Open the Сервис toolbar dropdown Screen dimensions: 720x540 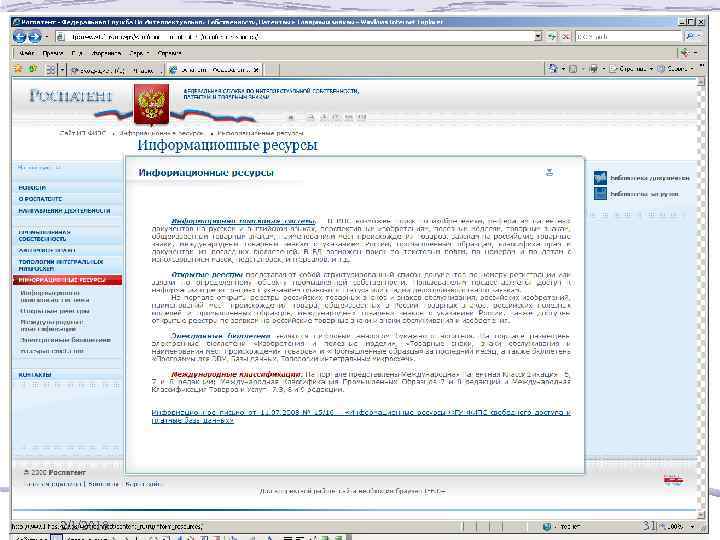(675, 69)
